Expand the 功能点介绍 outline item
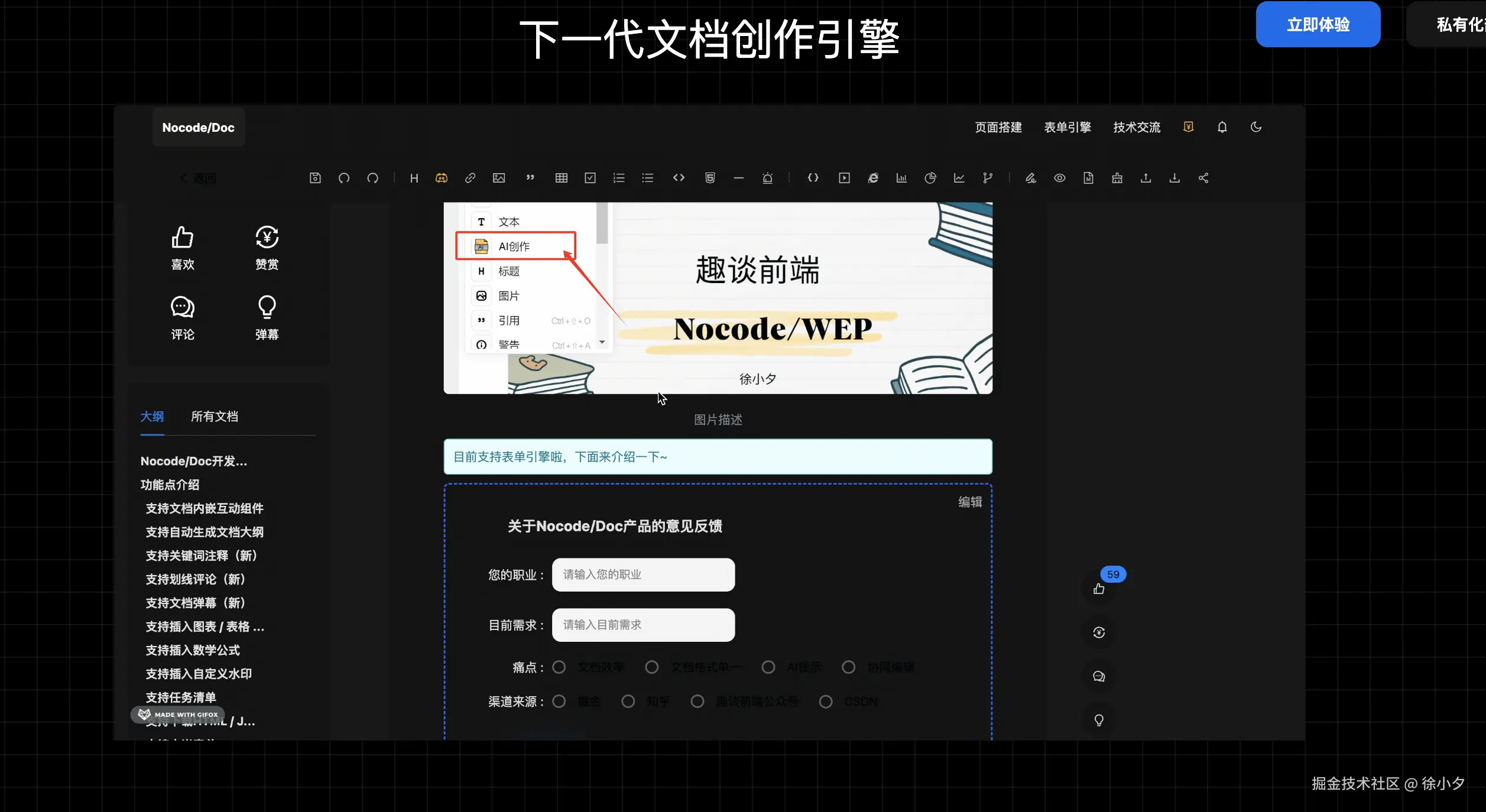The height and width of the screenshot is (812, 1486). [170, 485]
